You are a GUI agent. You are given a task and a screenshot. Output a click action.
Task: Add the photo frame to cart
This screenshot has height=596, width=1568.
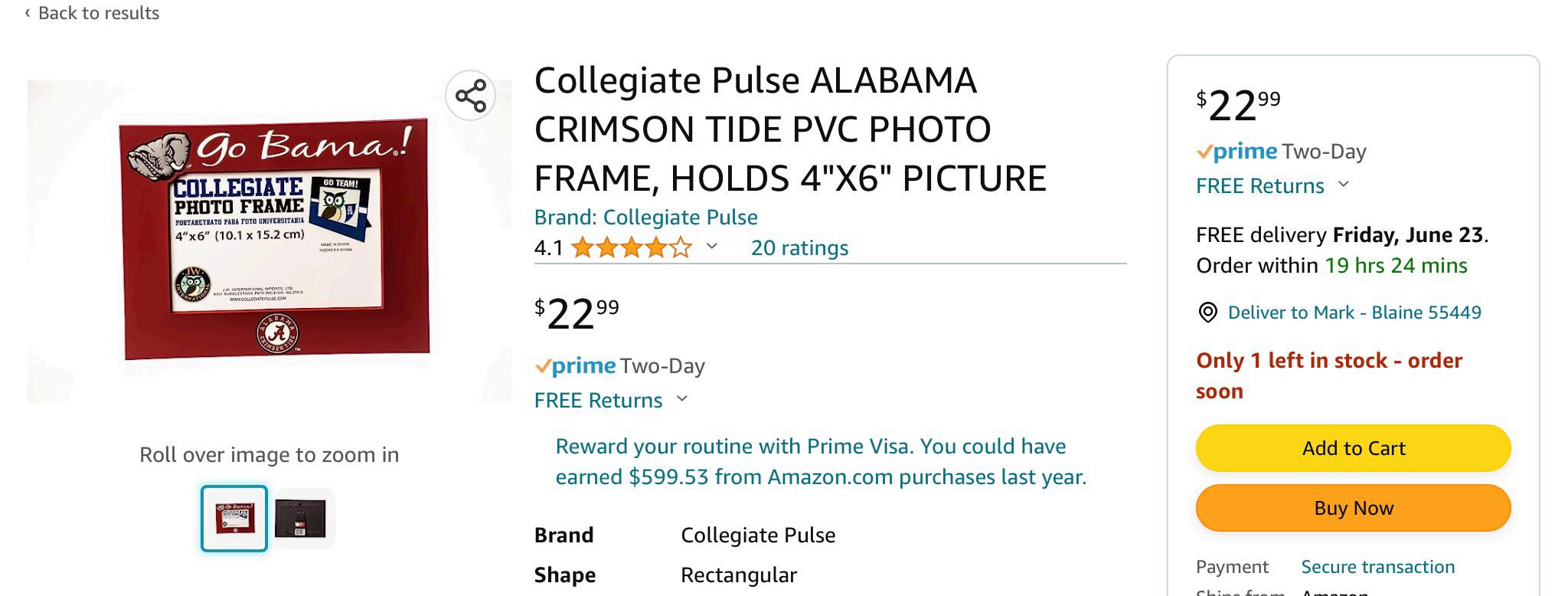1353,448
